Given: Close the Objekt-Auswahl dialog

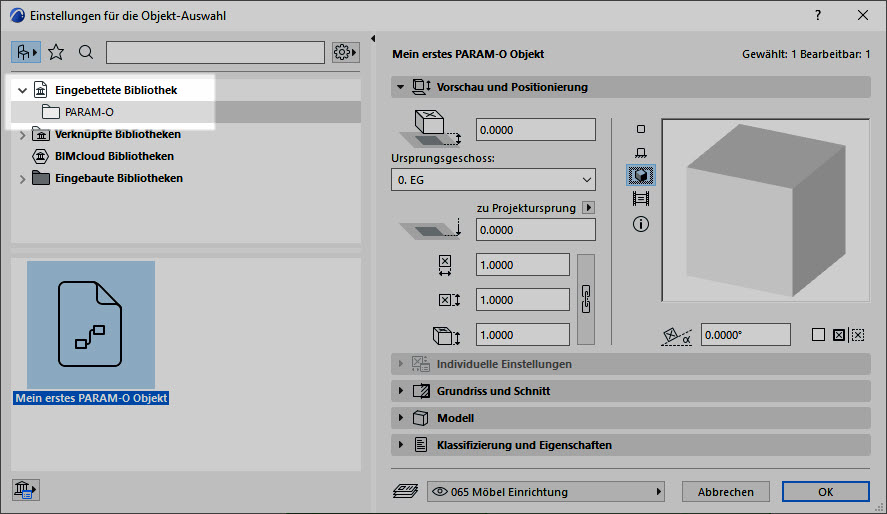Looking at the screenshot, I should click(x=863, y=15).
